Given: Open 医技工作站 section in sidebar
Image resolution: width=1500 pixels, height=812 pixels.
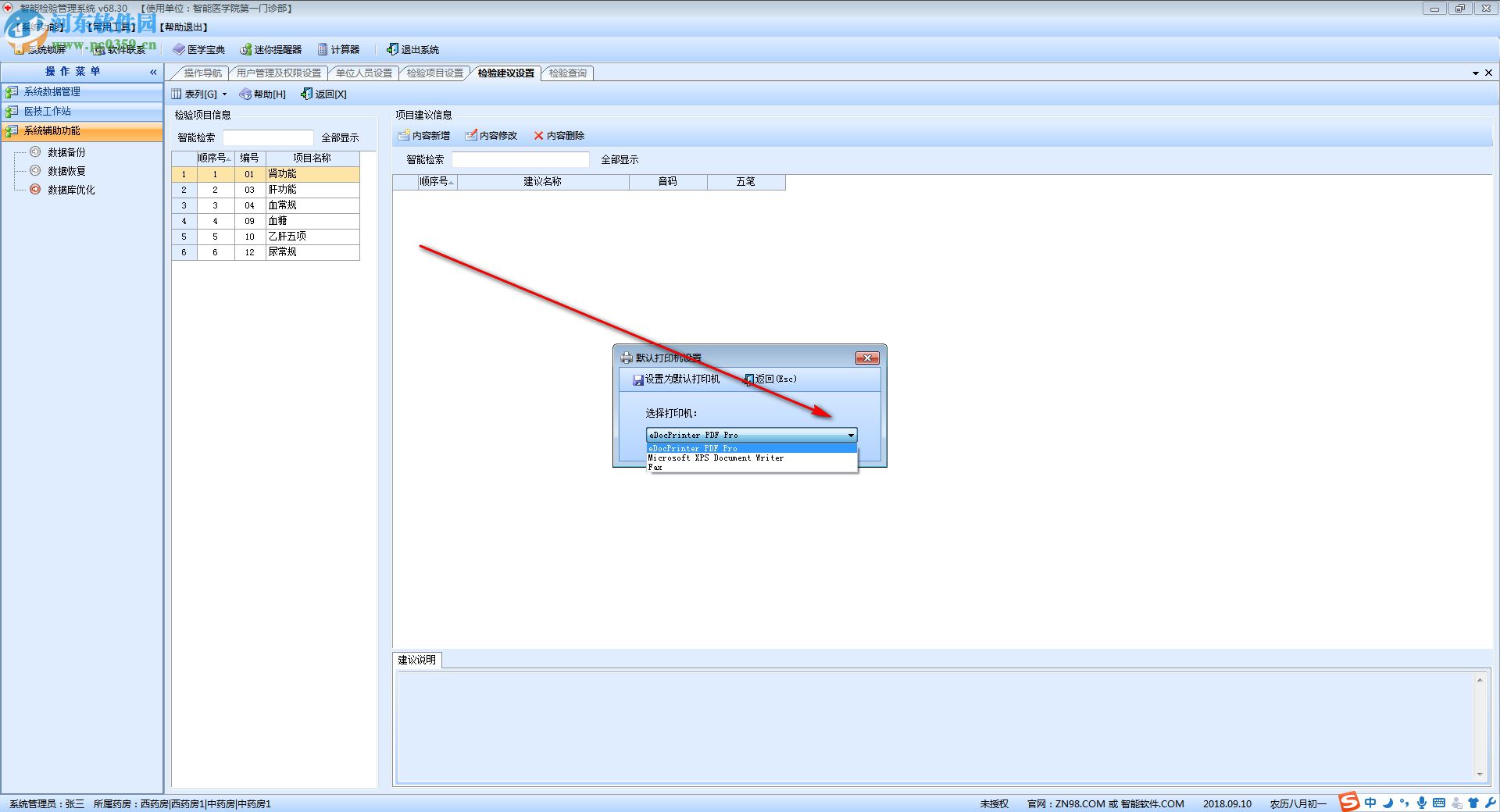Looking at the screenshot, I should [x=82, y=111].
